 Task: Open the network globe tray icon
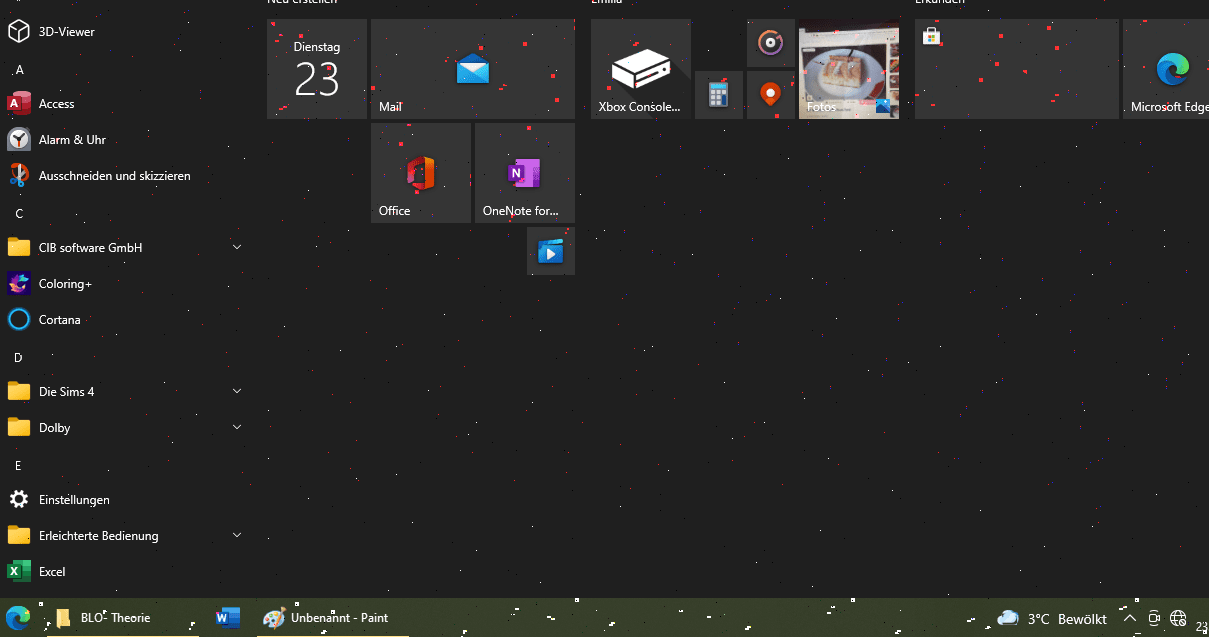(x=1178, y=619)
